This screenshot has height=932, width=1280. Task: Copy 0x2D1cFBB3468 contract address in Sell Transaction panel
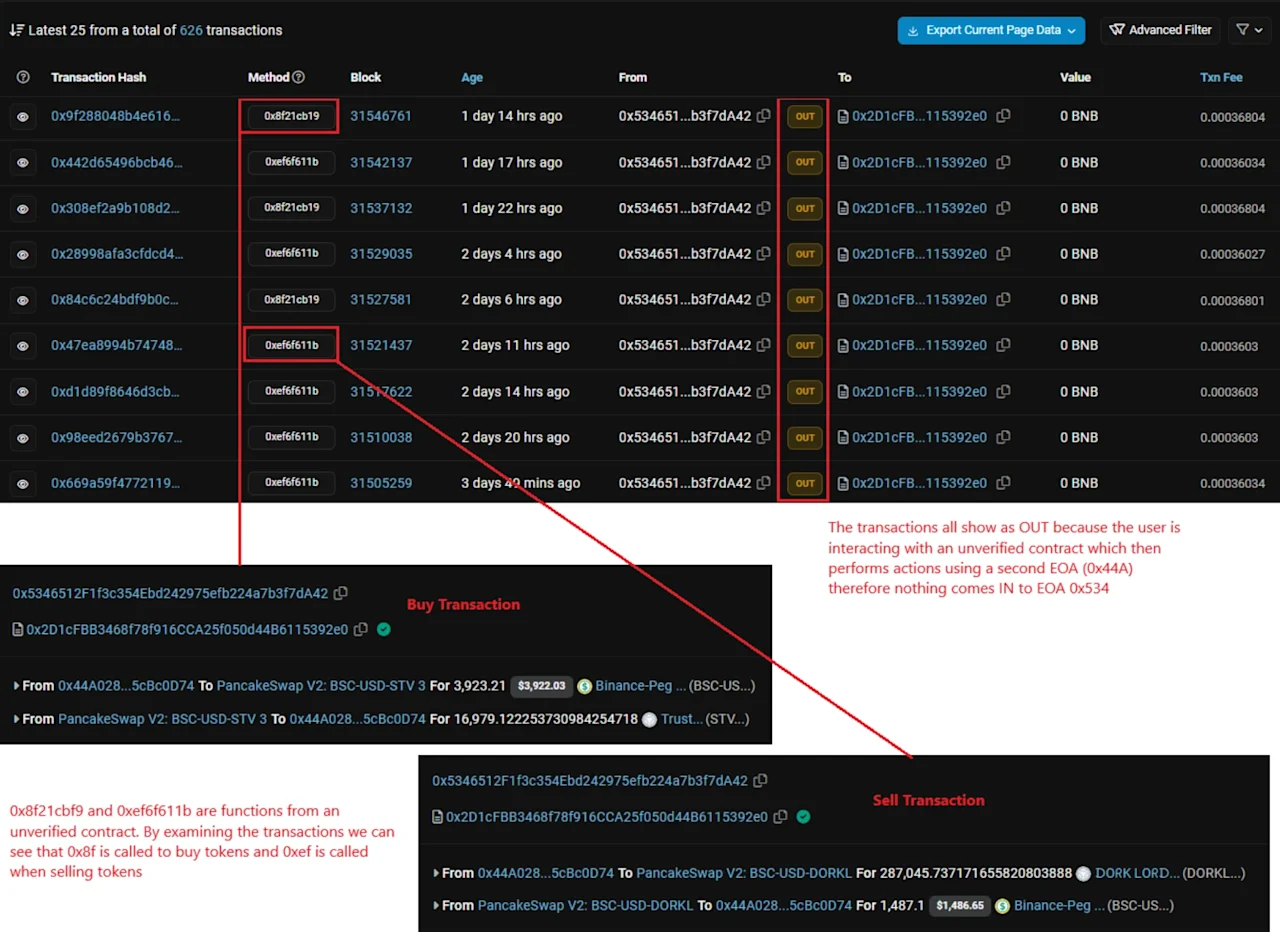780,817
